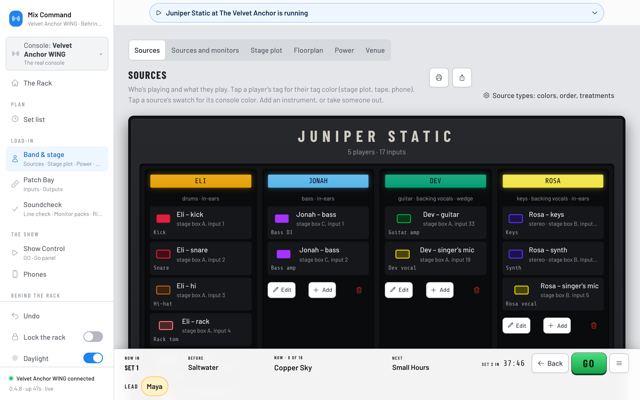The image size is (640, 400).
Task: Click the orange swatch for Eli – hi
Action: [x=163, y=290]
